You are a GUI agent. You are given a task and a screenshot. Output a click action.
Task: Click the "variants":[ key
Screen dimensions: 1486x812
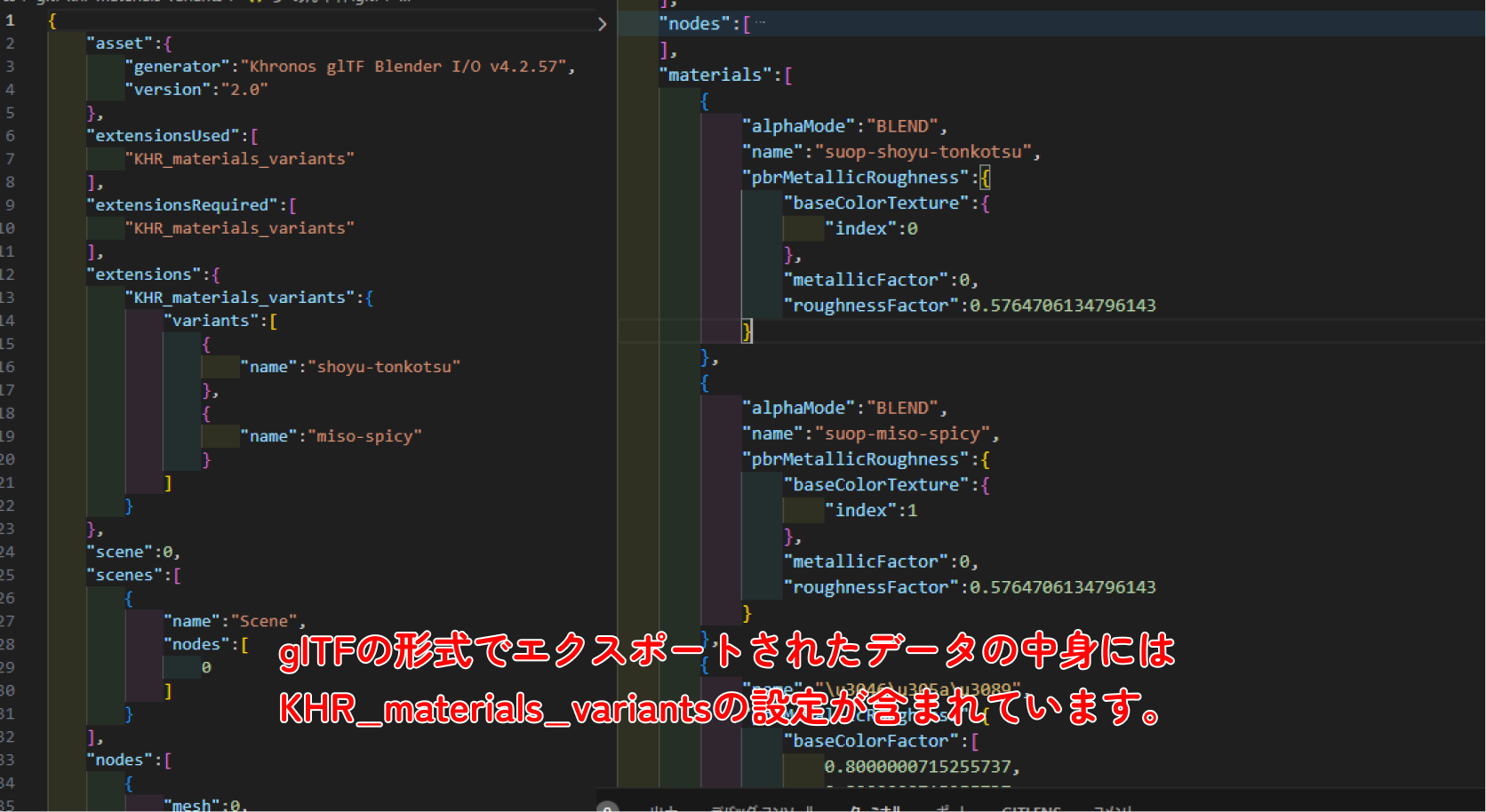(x=220, y=321)
